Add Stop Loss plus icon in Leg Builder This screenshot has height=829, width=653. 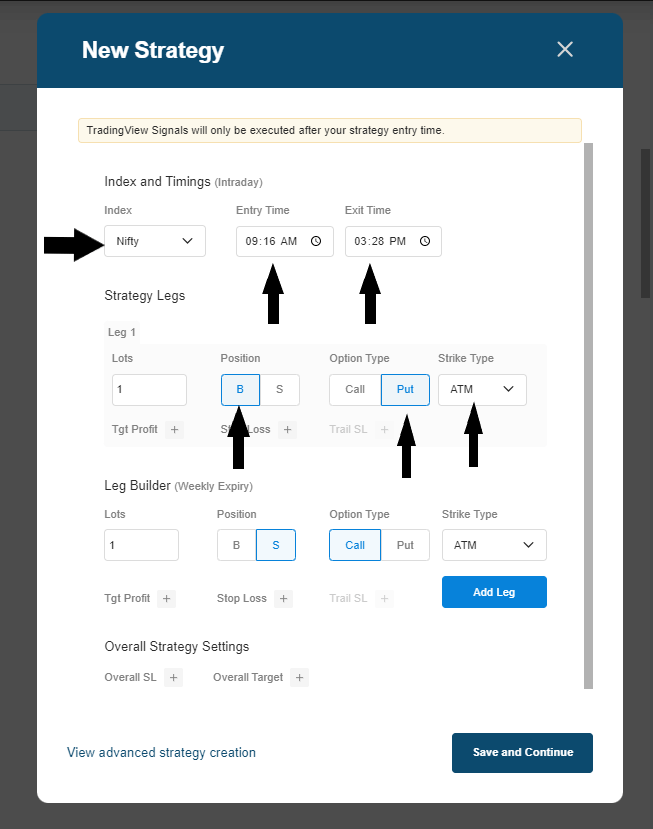click(284, 599)
